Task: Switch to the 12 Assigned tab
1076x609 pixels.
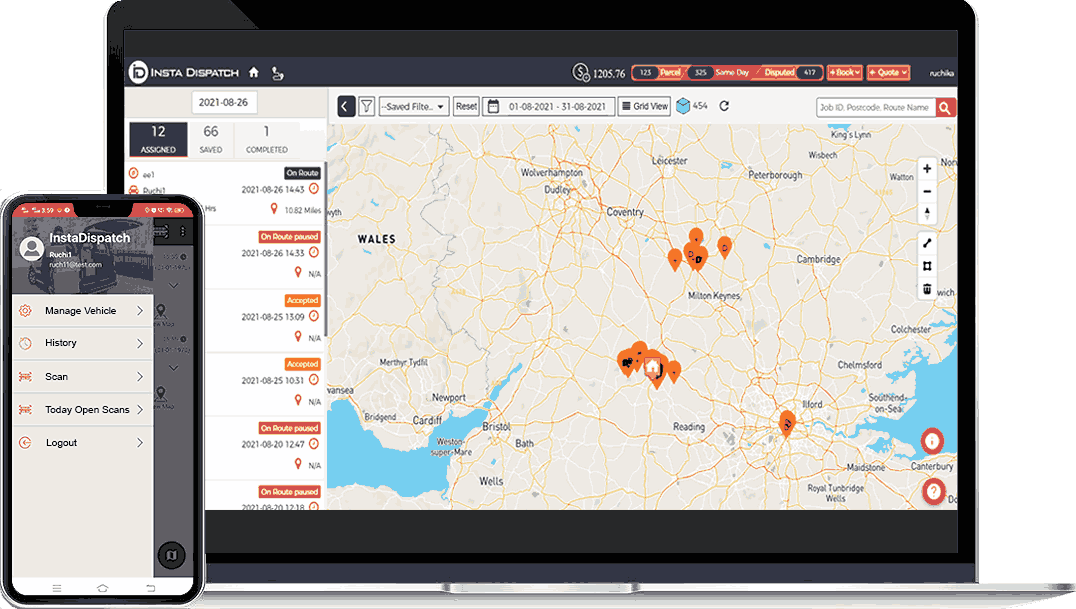Action: click(x=159, y=139)
